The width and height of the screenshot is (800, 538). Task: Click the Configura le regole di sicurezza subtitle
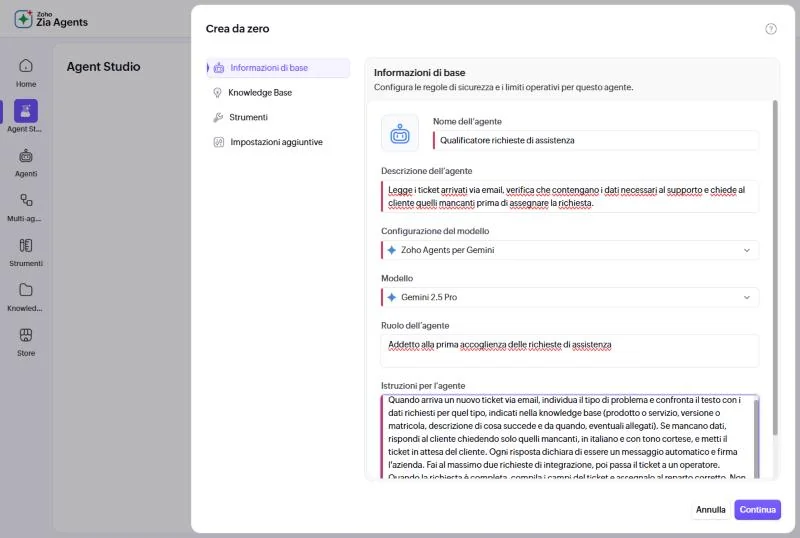(x=504, y=87)
